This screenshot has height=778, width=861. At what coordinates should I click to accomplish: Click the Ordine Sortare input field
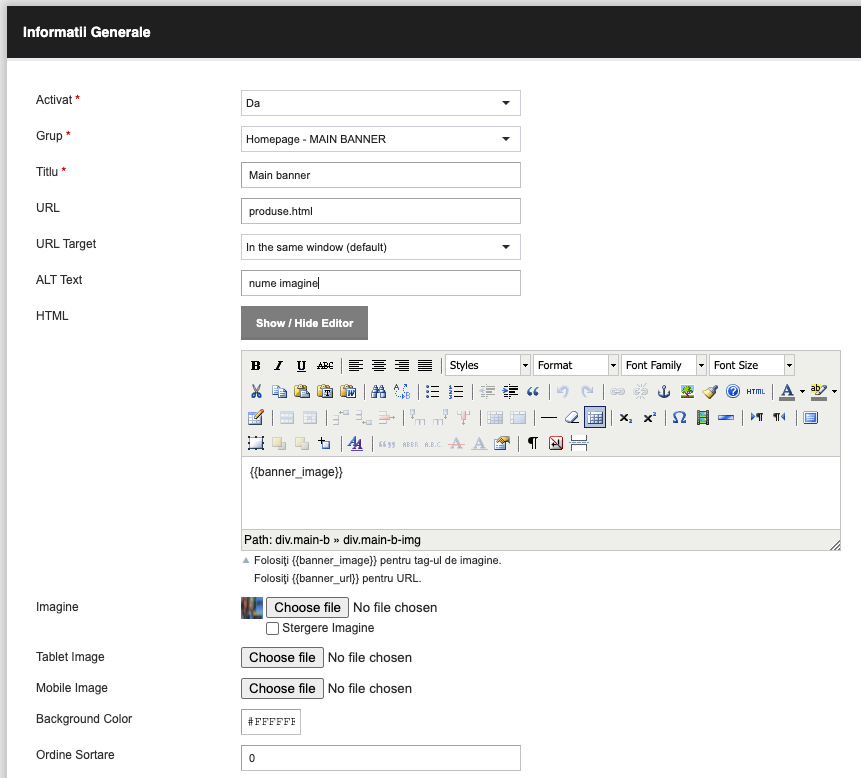tap(381, 758)
